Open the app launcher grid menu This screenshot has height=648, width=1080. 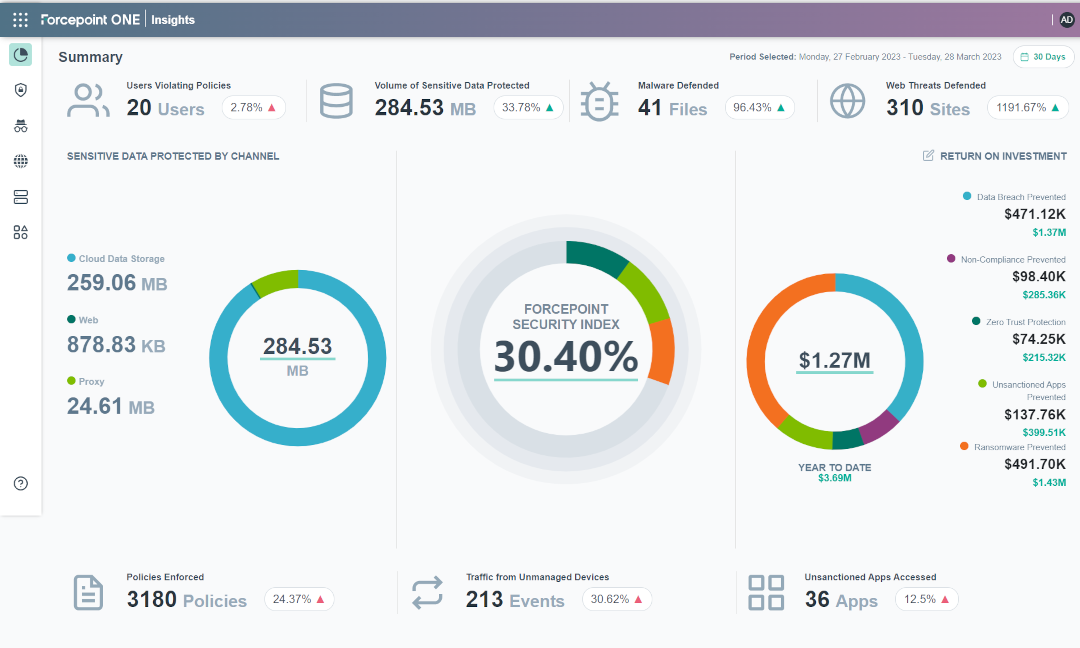tap(20, 20)
